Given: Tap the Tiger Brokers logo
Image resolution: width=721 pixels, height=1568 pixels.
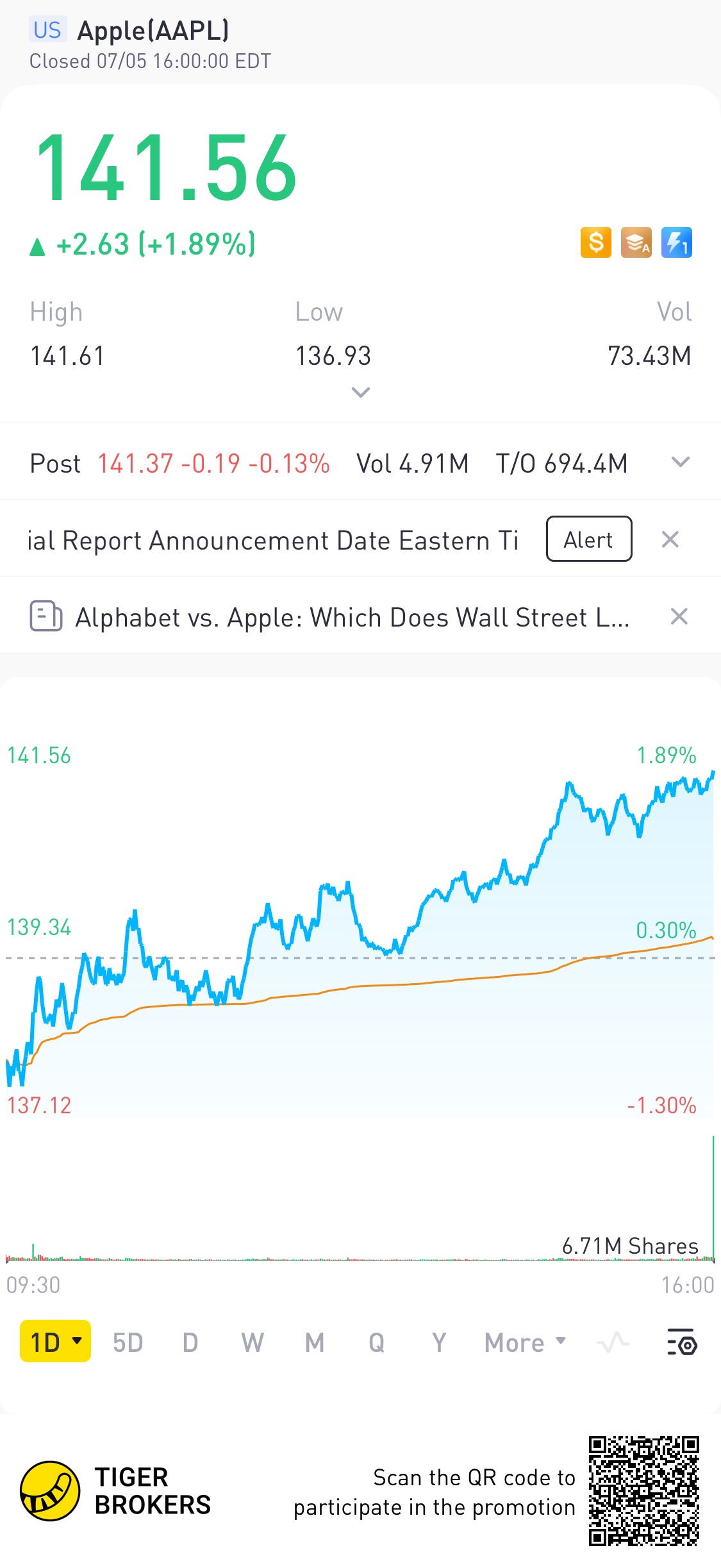Looking at the screenshot, I should click(50, 1491).
